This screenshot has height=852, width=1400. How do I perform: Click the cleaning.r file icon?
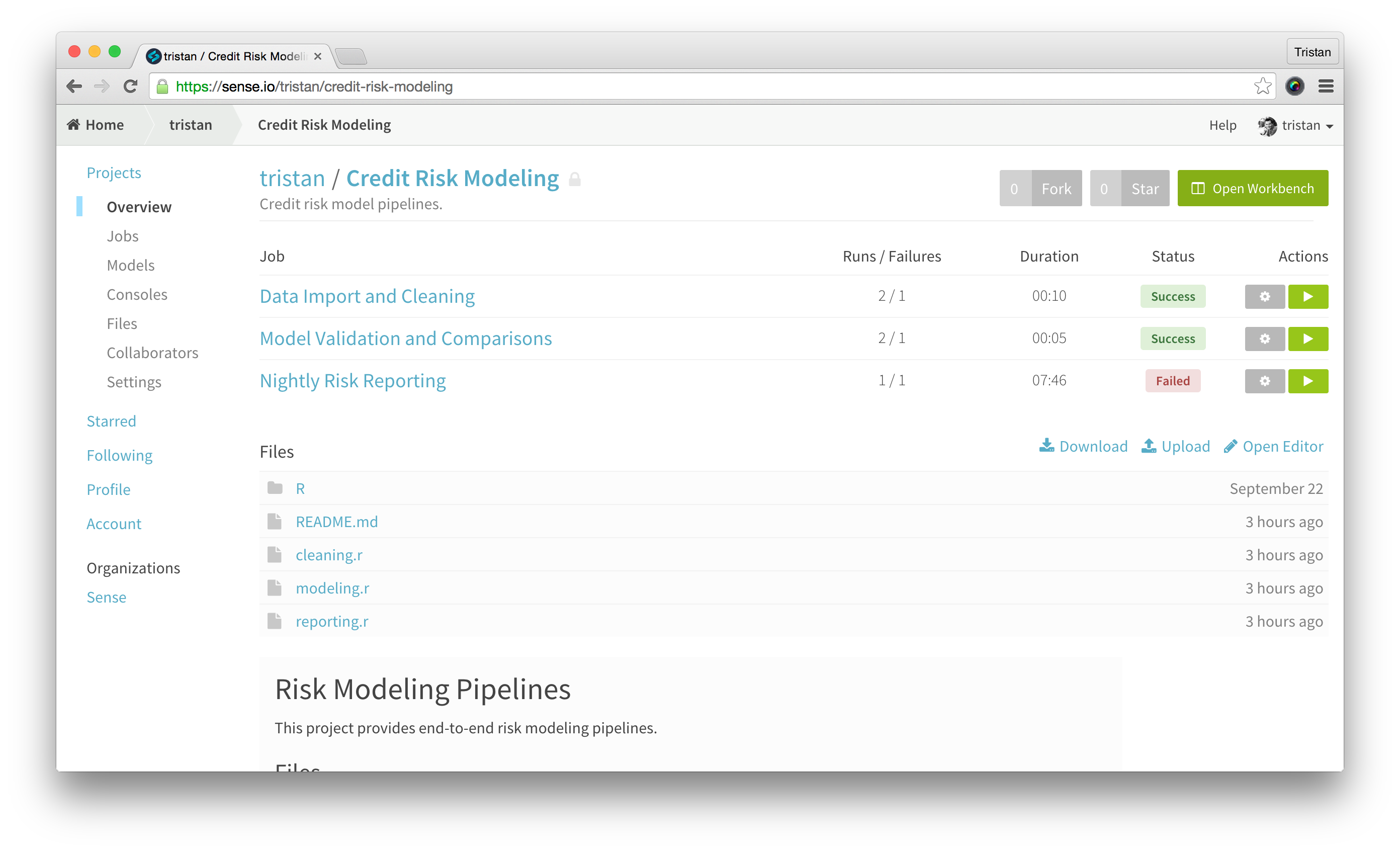pyautogui.click(x=275, y=554)
